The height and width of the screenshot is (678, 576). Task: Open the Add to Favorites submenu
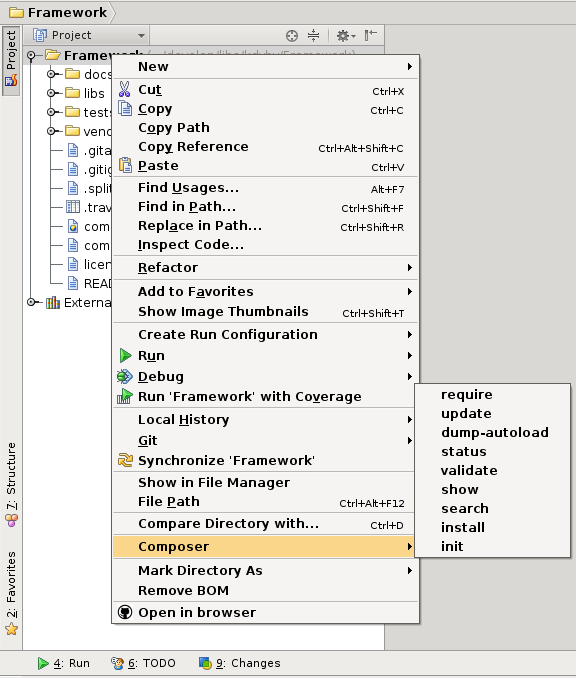[265, 291]
